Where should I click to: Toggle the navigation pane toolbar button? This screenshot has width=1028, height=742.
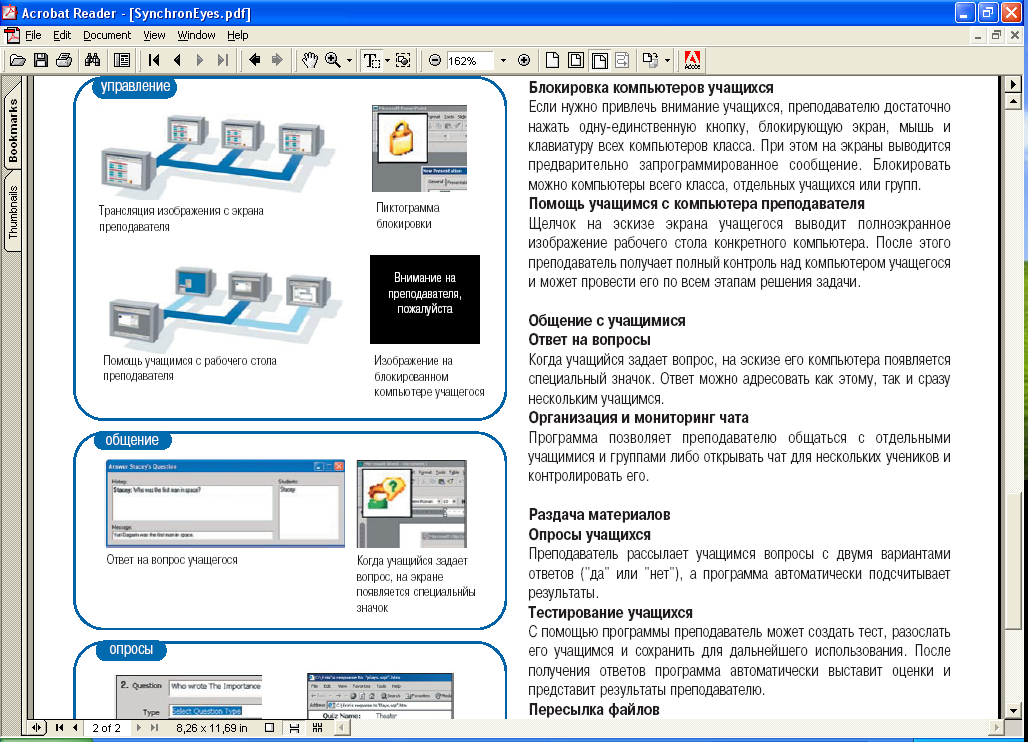coord(122,60)
